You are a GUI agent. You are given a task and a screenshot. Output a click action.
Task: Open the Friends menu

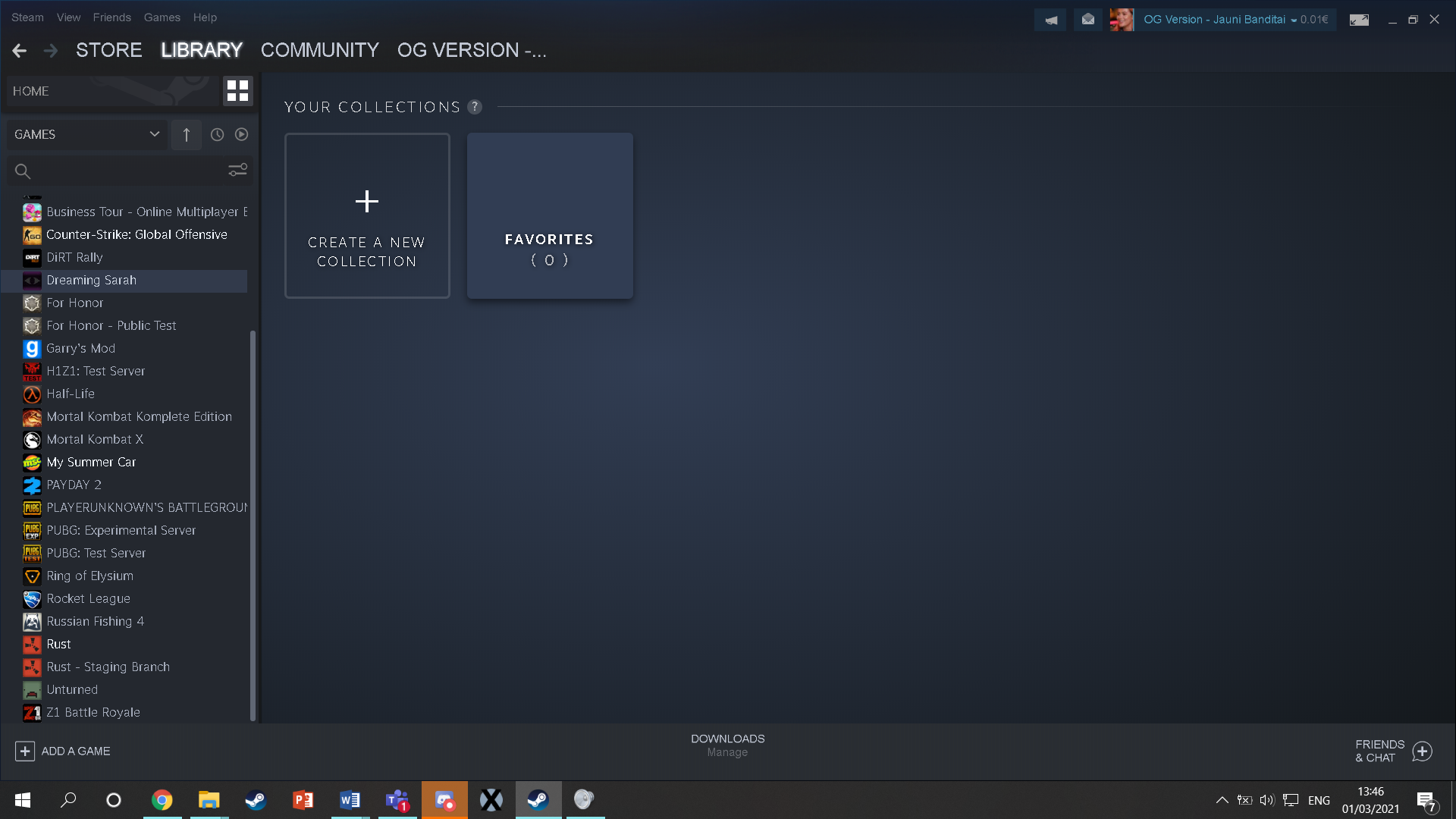[112, 17]
